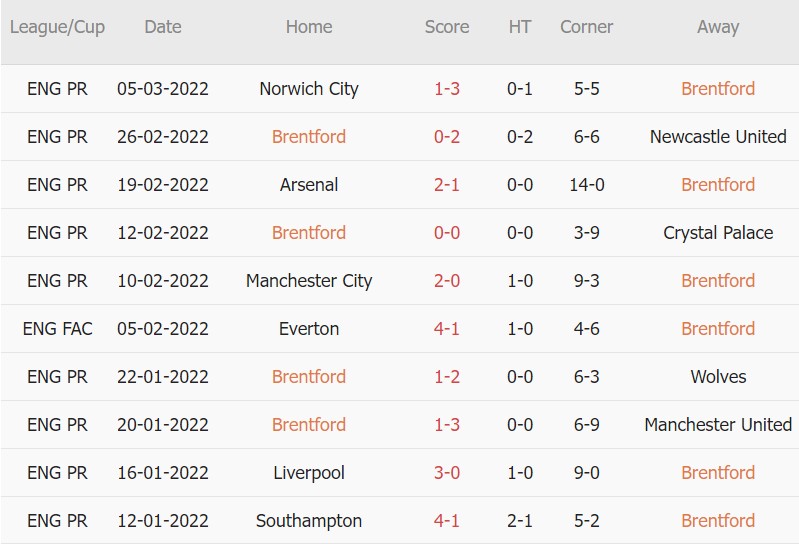Screen dimensions: 799x544
Task: Open Manchester City team link
Action: pos(308,281)
